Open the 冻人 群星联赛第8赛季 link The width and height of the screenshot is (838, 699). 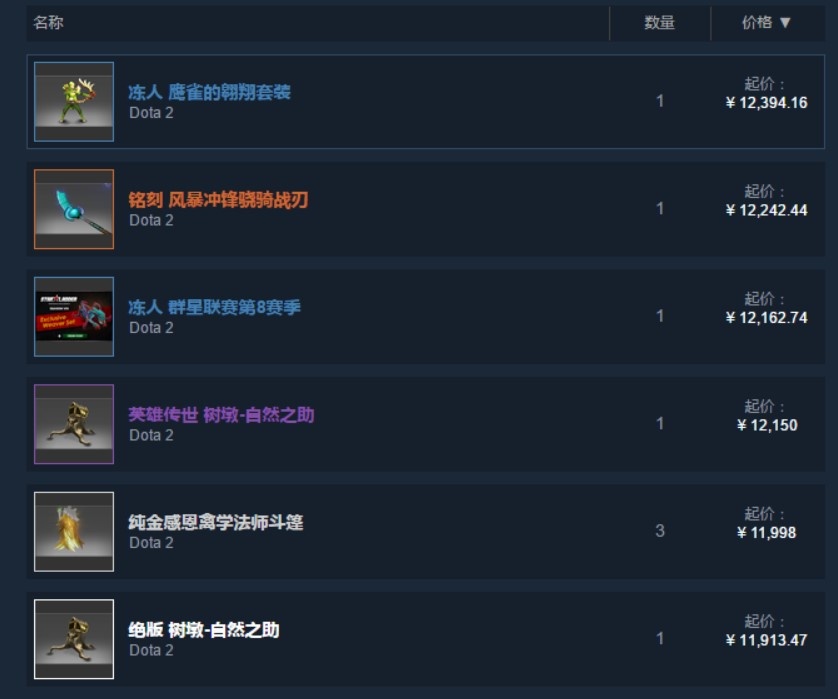214,307
